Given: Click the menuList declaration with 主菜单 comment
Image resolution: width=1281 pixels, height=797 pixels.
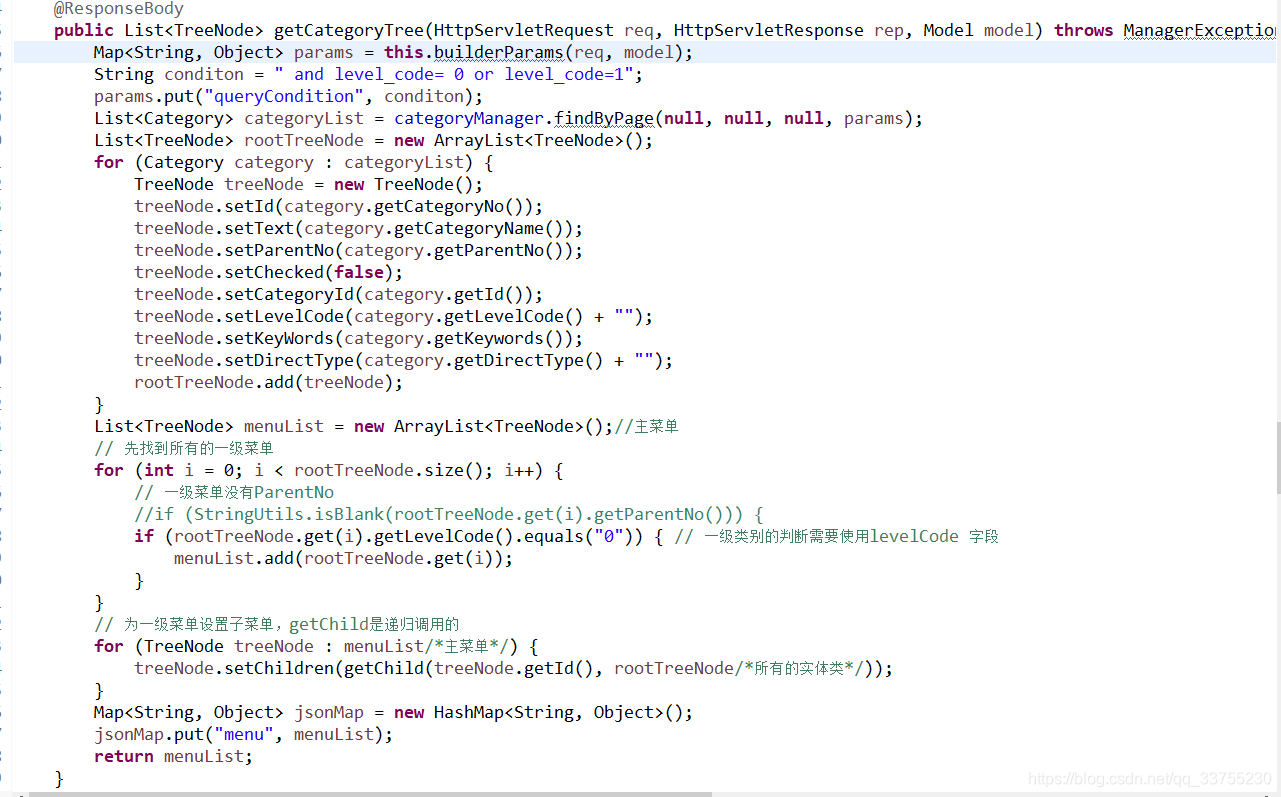Looking at the screenshot, I should 386,426.
